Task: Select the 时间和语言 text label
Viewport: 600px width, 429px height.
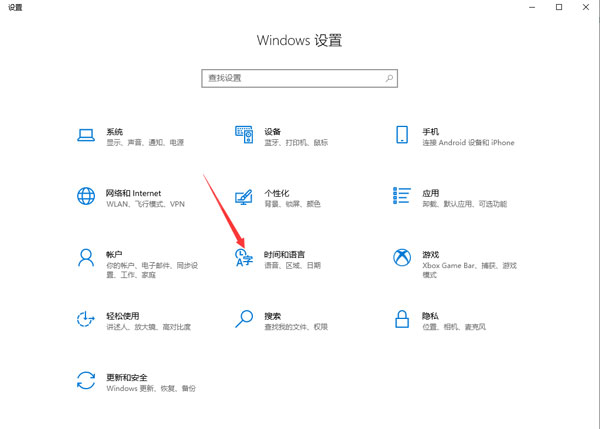Action: (x=286, y=254)
